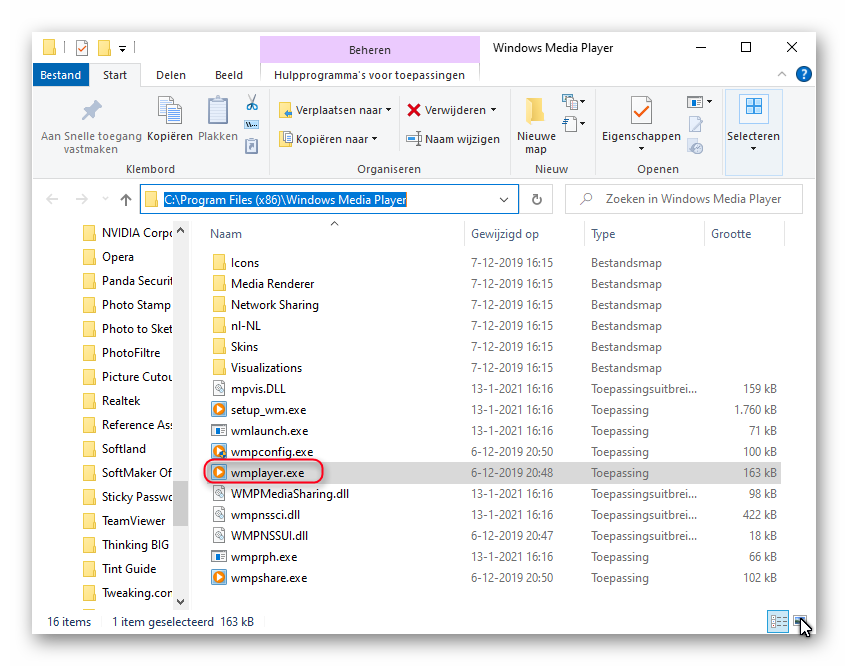848x666 pixels.
Task: Click the quick access new folder icon
Action: (x=104, y=48)
